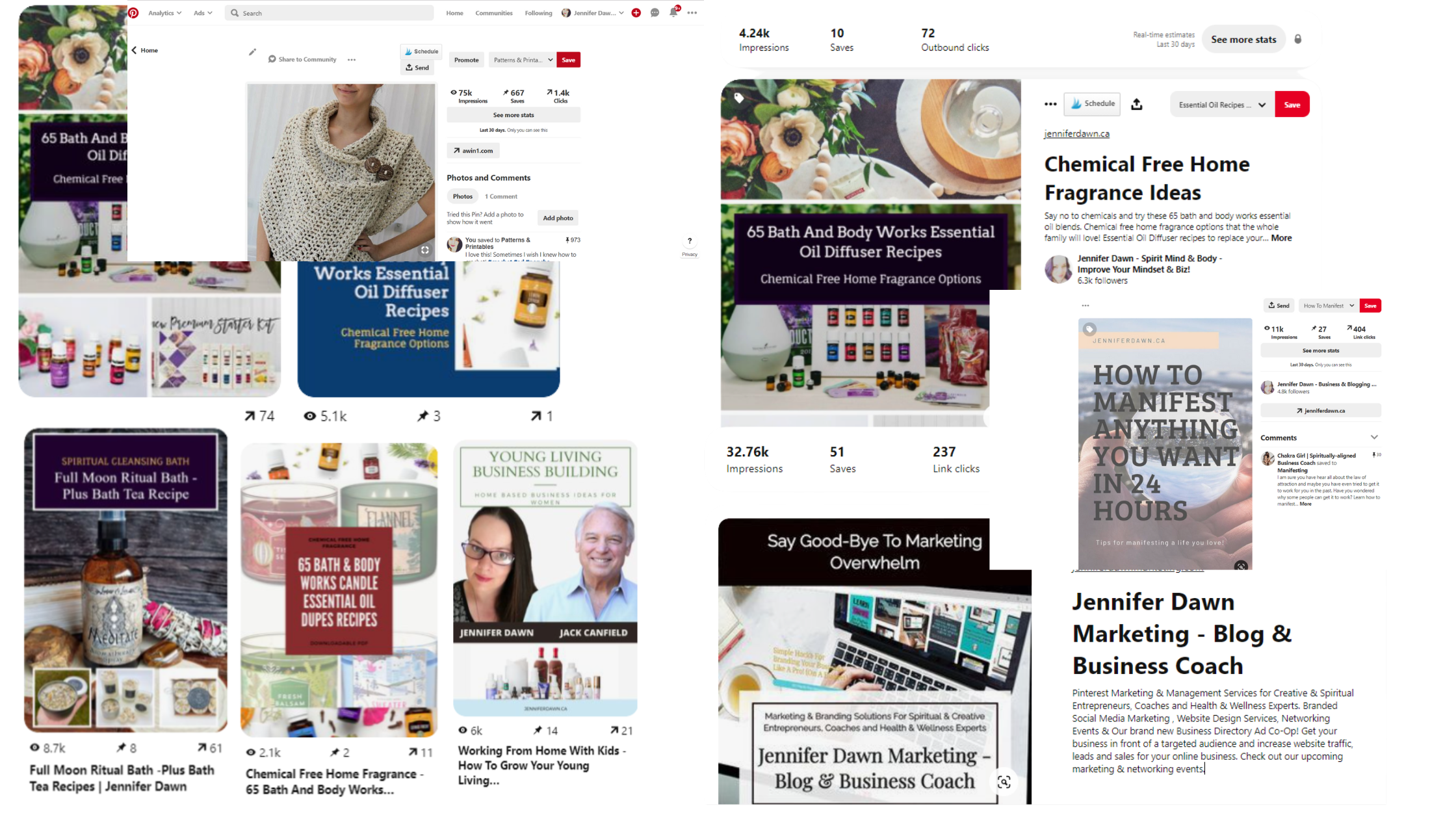Click the Promote button
This screenshot has height=819, width=1456.
[466, 60]
